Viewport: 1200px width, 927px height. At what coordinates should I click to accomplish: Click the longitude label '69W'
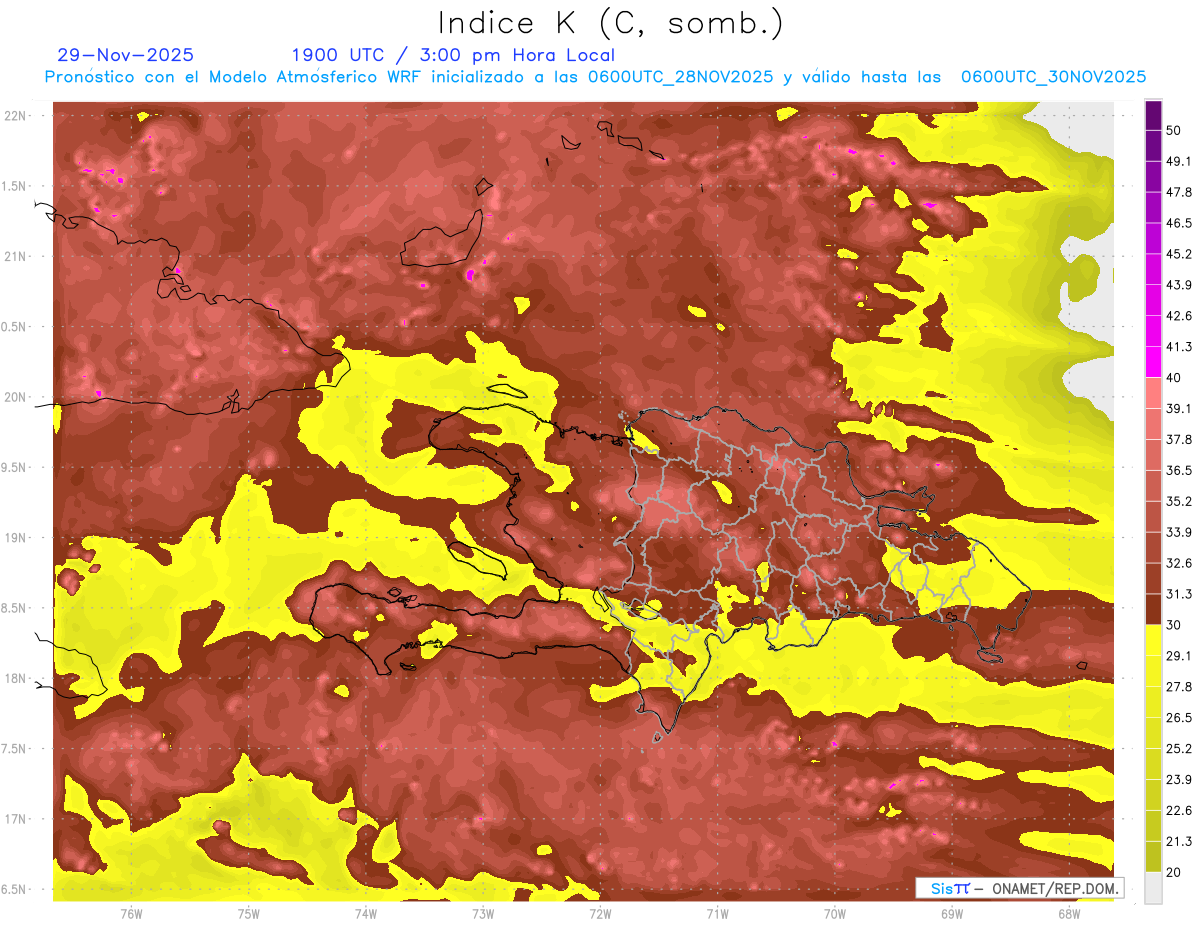[952, 914]
